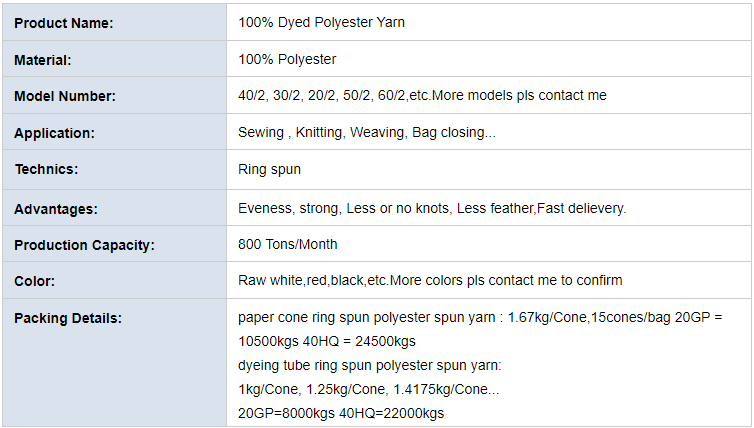Click the "20GP=8000kgs 40HQ=22000kgs" line
The width and height of the screenshot is (754, 428).
(x=341, y=413)
